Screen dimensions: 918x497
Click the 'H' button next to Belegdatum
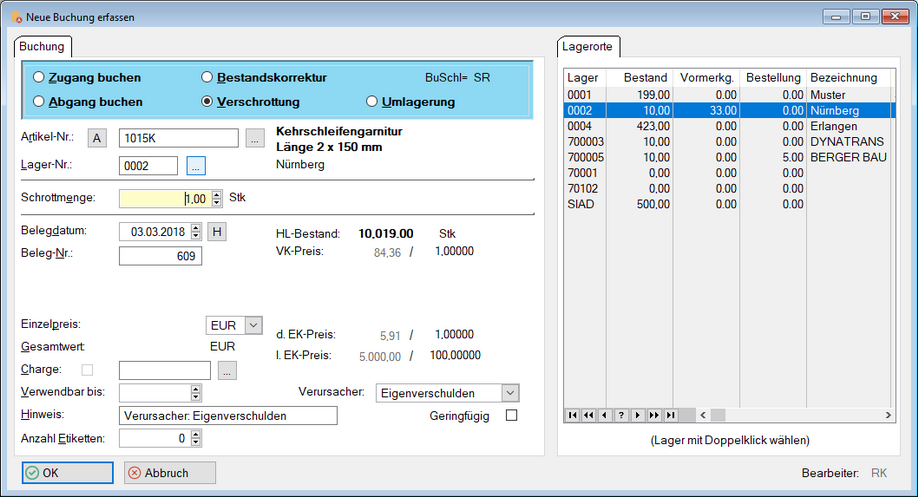tap(216, 232)
